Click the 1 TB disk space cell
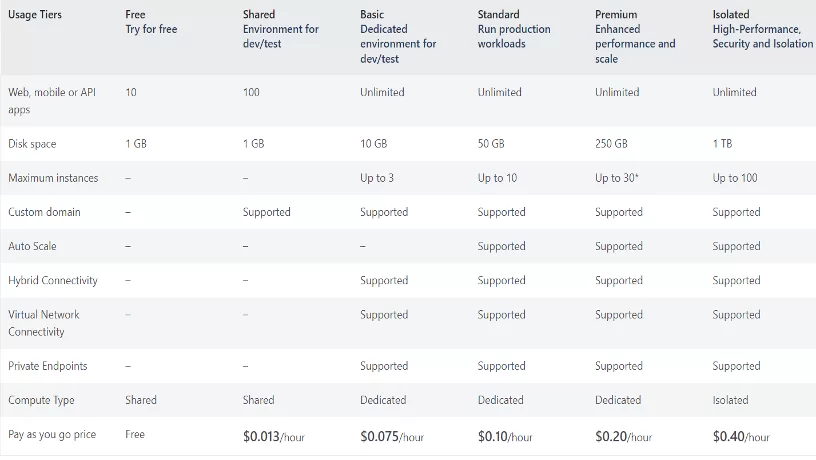 click(722, 144)
